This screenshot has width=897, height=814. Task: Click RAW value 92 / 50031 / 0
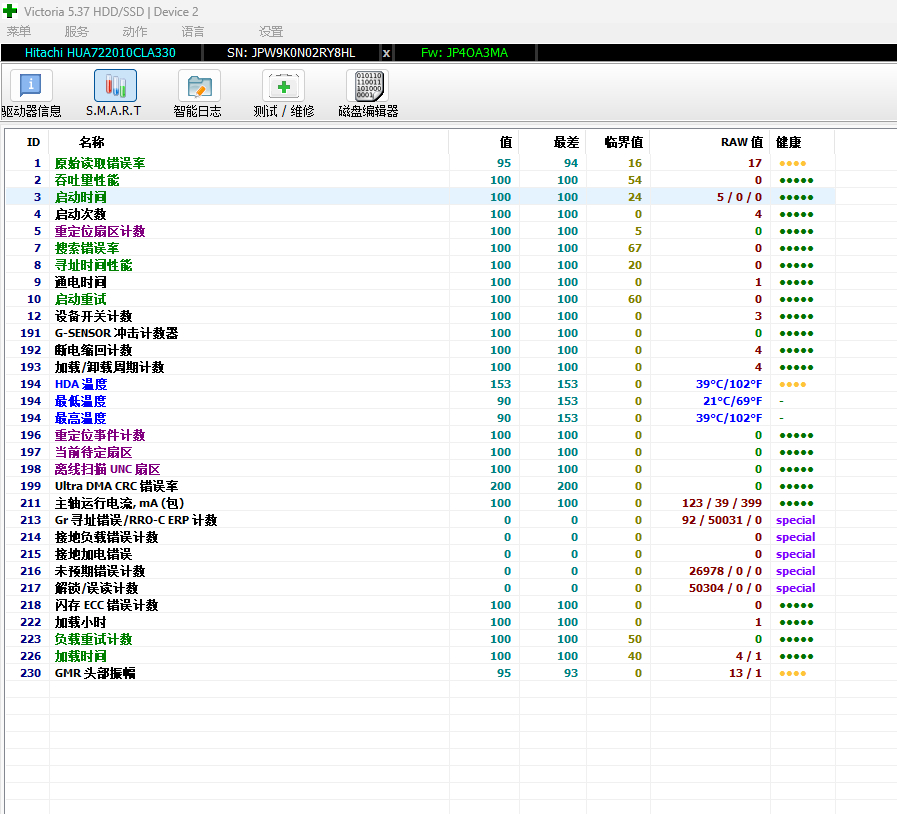(x=721, y=520)
